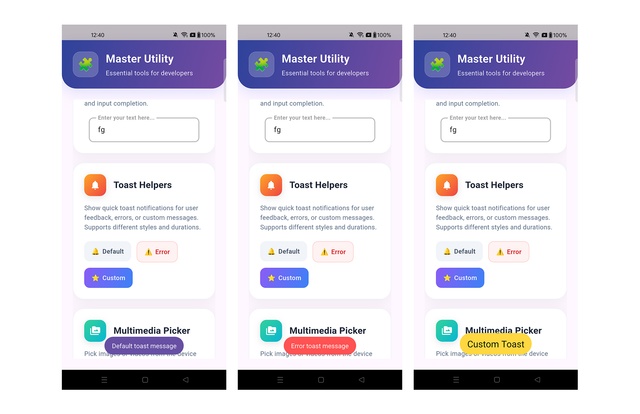The height and width of the screenshot is (414, 640).
Task: Tap the puzzle app icon in the right phone header
Action: (437, 64)
